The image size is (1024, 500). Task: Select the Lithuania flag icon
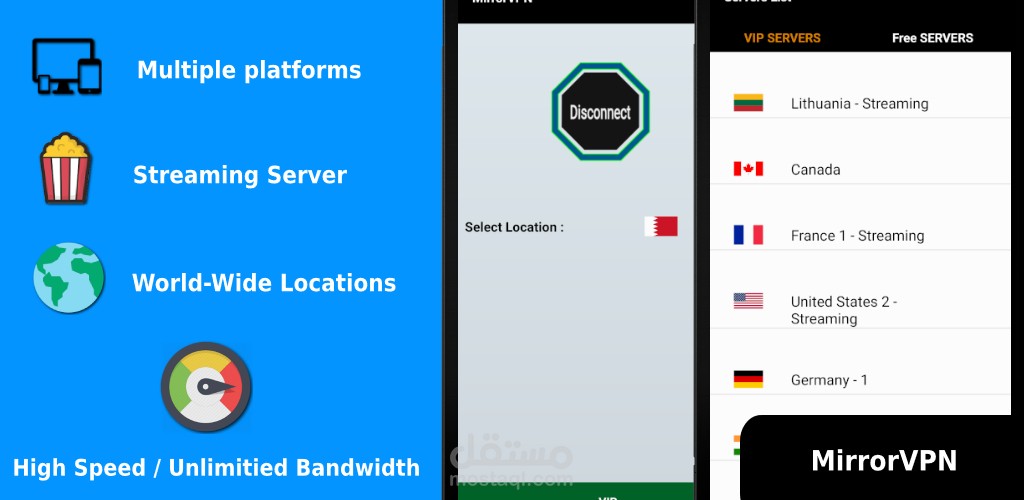pyautogui.click(x=748, y=103)
